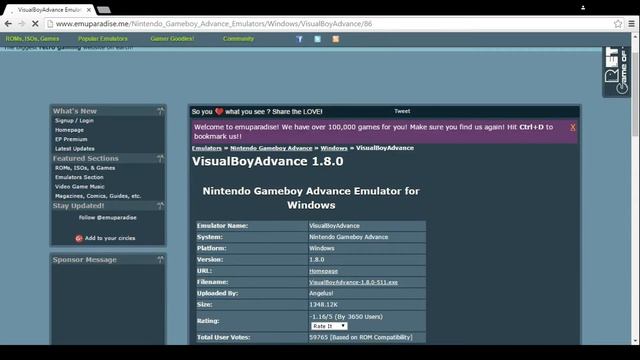Open the Emulators Section link
Screen dimensions: 640x360
[x=79, y=177]
